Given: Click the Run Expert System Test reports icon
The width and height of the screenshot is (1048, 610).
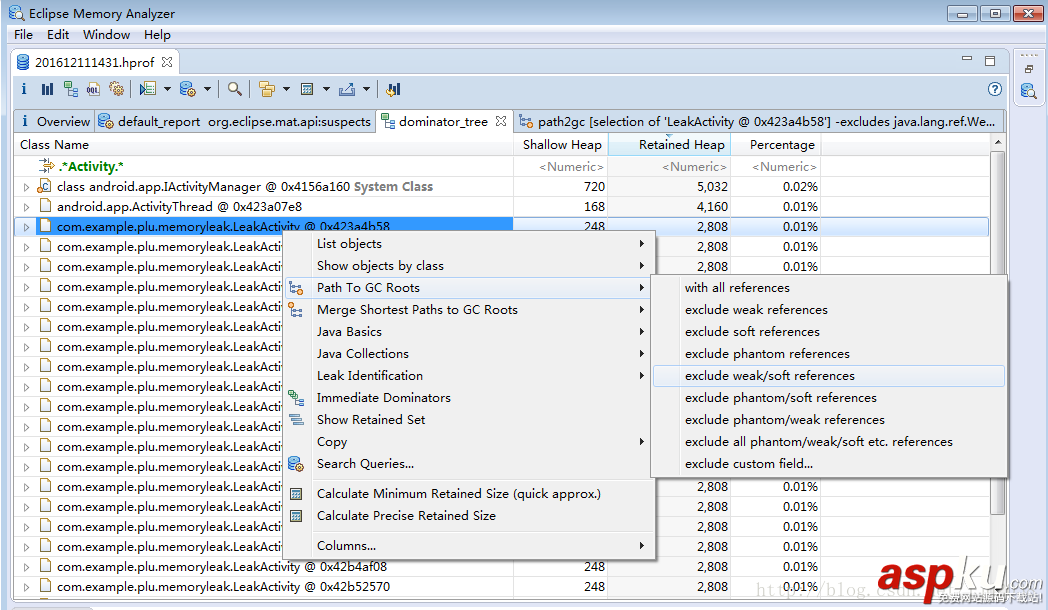Looking at the screenshot, I should click(148, 89).
